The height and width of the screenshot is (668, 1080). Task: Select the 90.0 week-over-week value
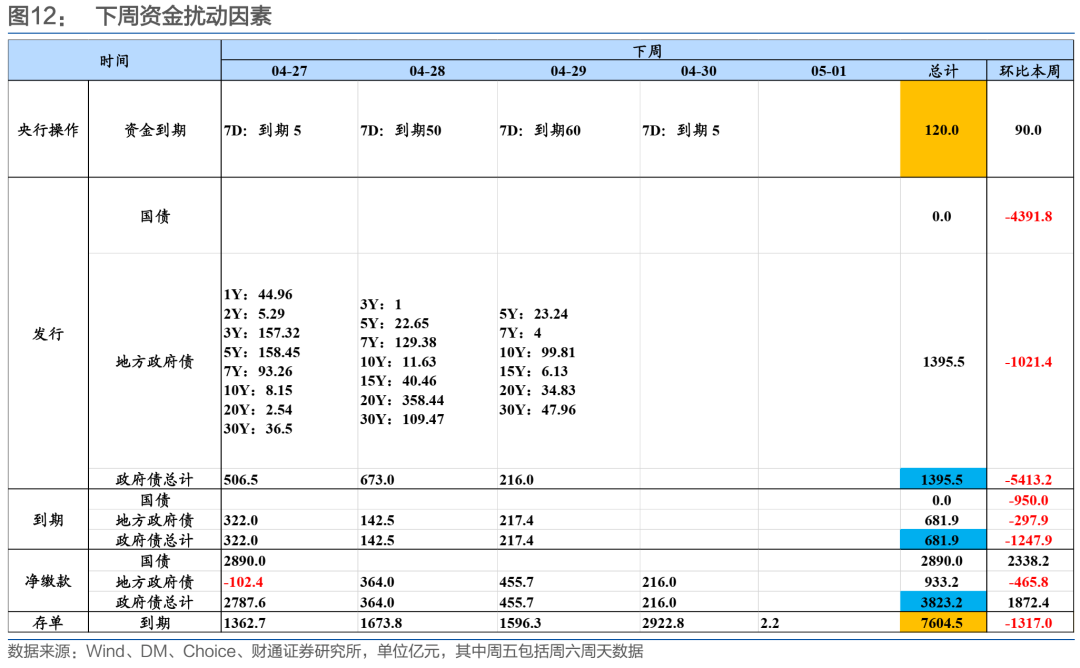coord(1028,129)
